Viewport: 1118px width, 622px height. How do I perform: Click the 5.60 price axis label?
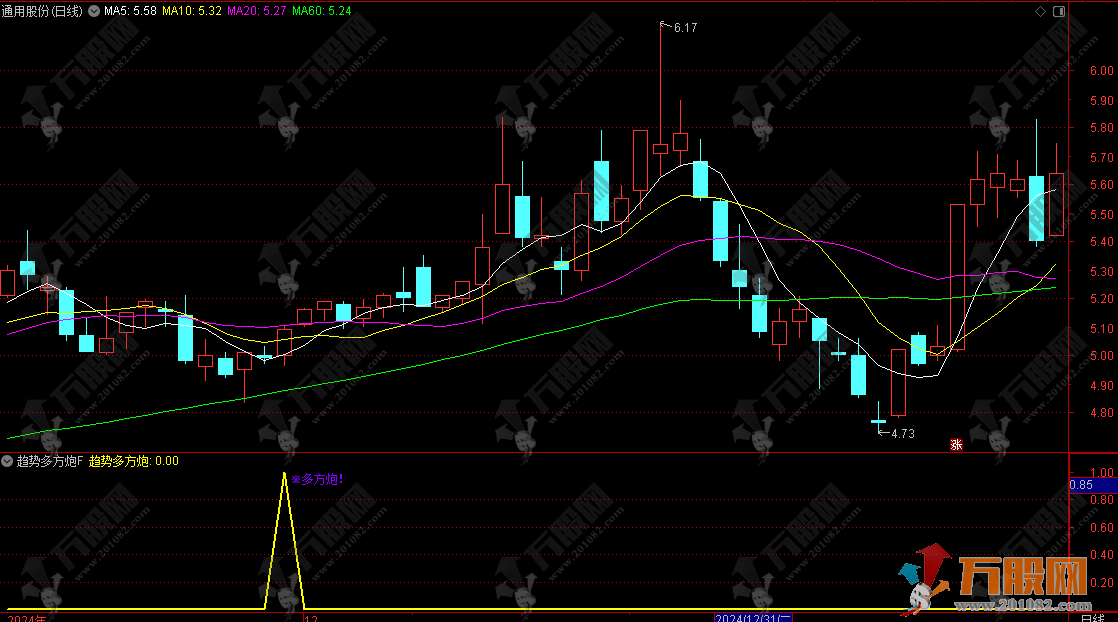1102,185
